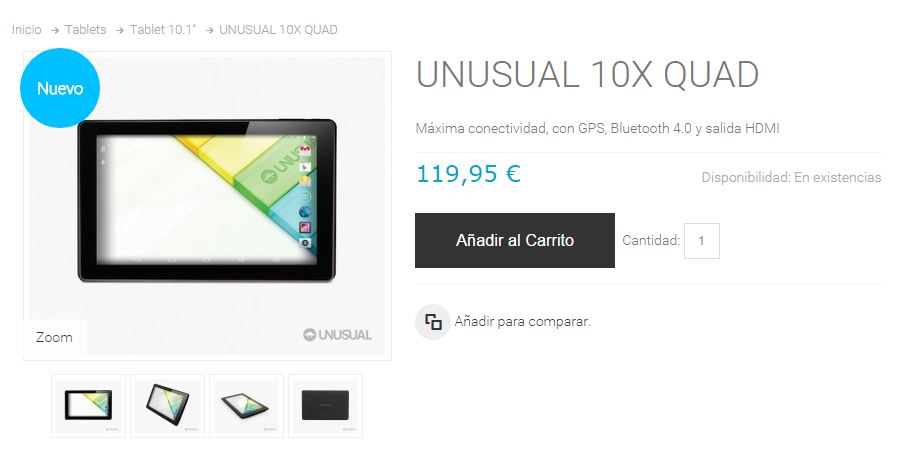Screen dimensions: 904x464
Task: Click the Cantidad quantity input field
Action: click(702, 241)
